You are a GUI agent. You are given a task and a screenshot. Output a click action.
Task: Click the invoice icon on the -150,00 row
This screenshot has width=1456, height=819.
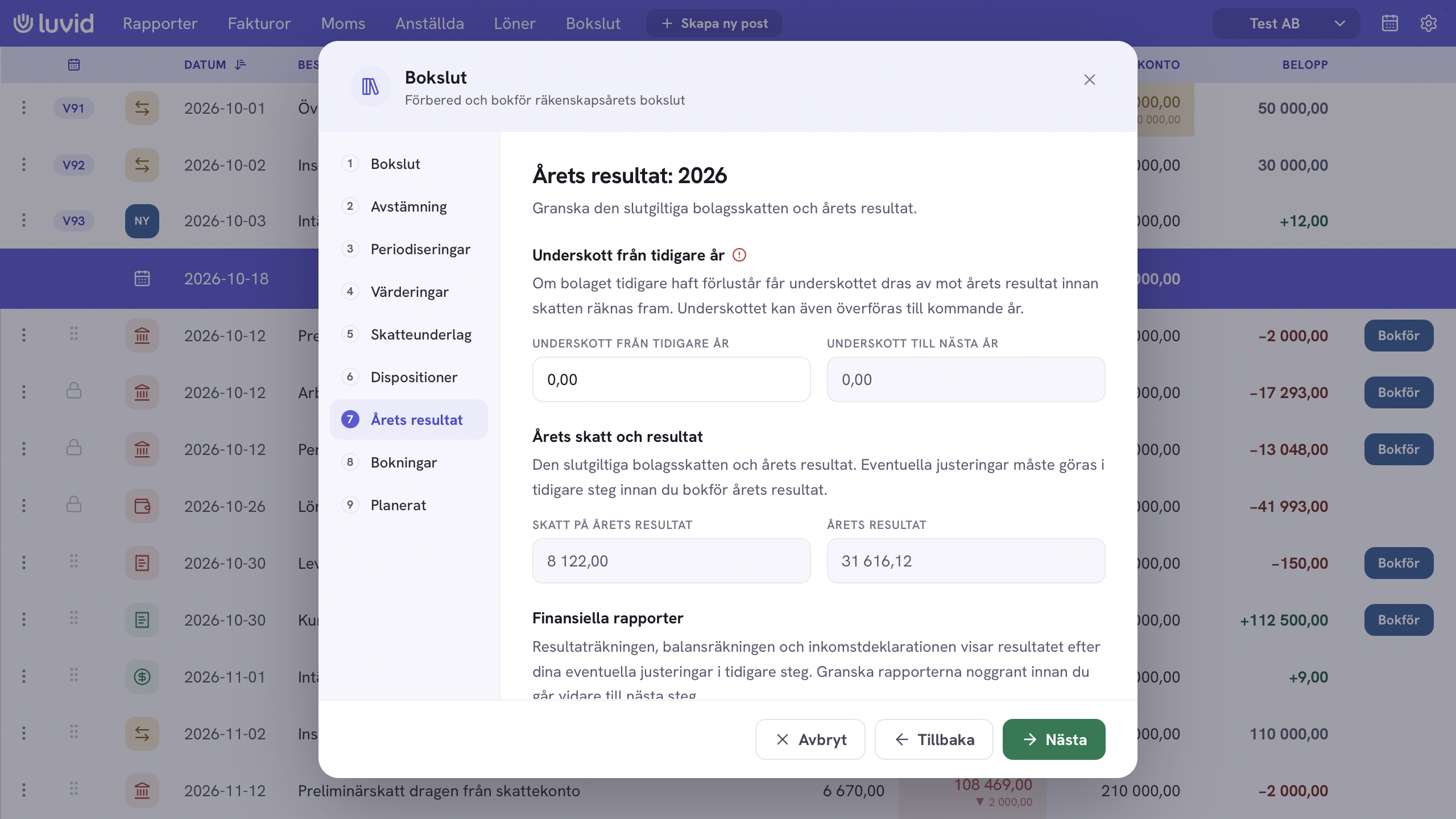142,563
